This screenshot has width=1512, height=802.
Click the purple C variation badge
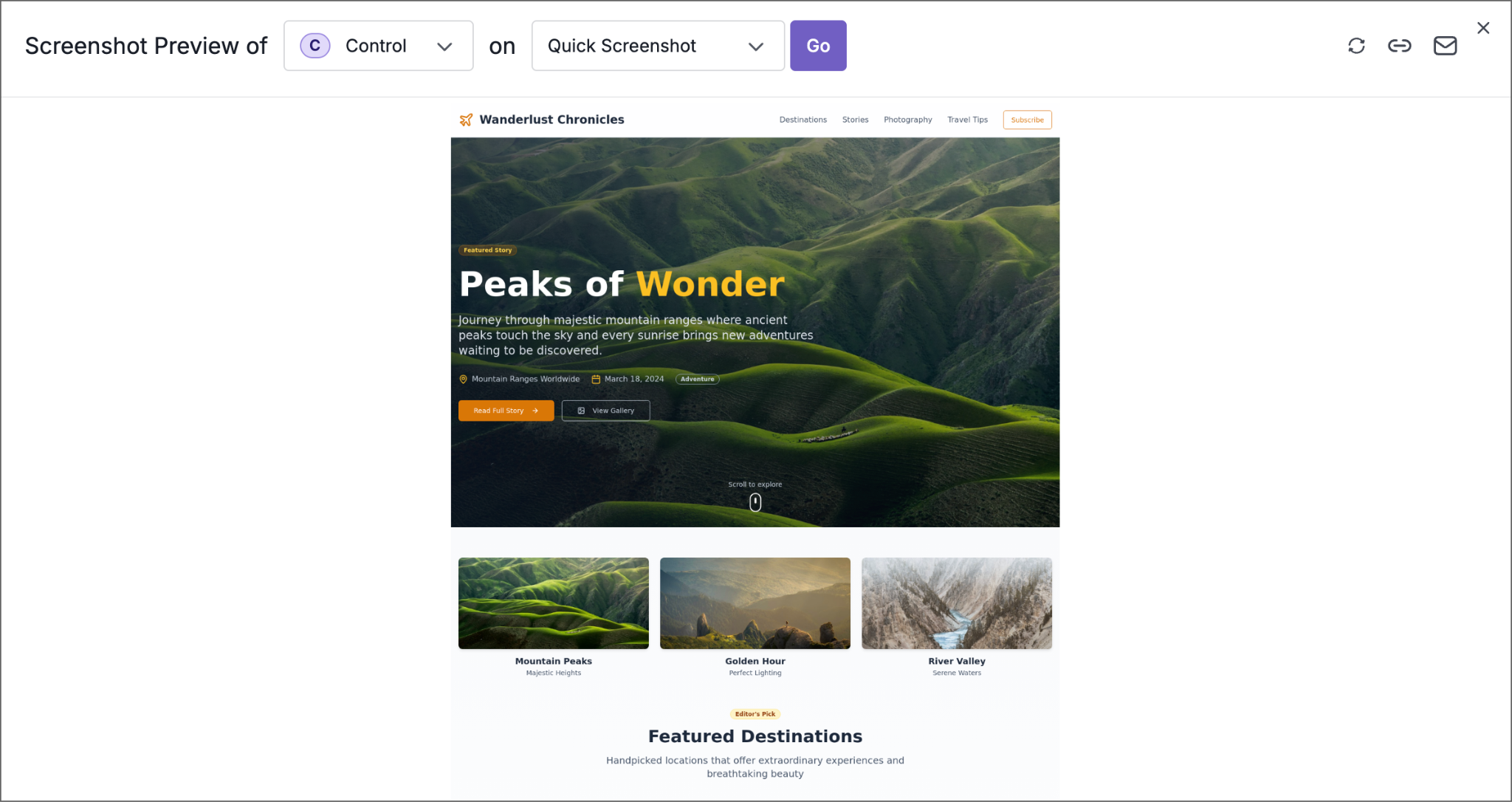click(315, 46)
